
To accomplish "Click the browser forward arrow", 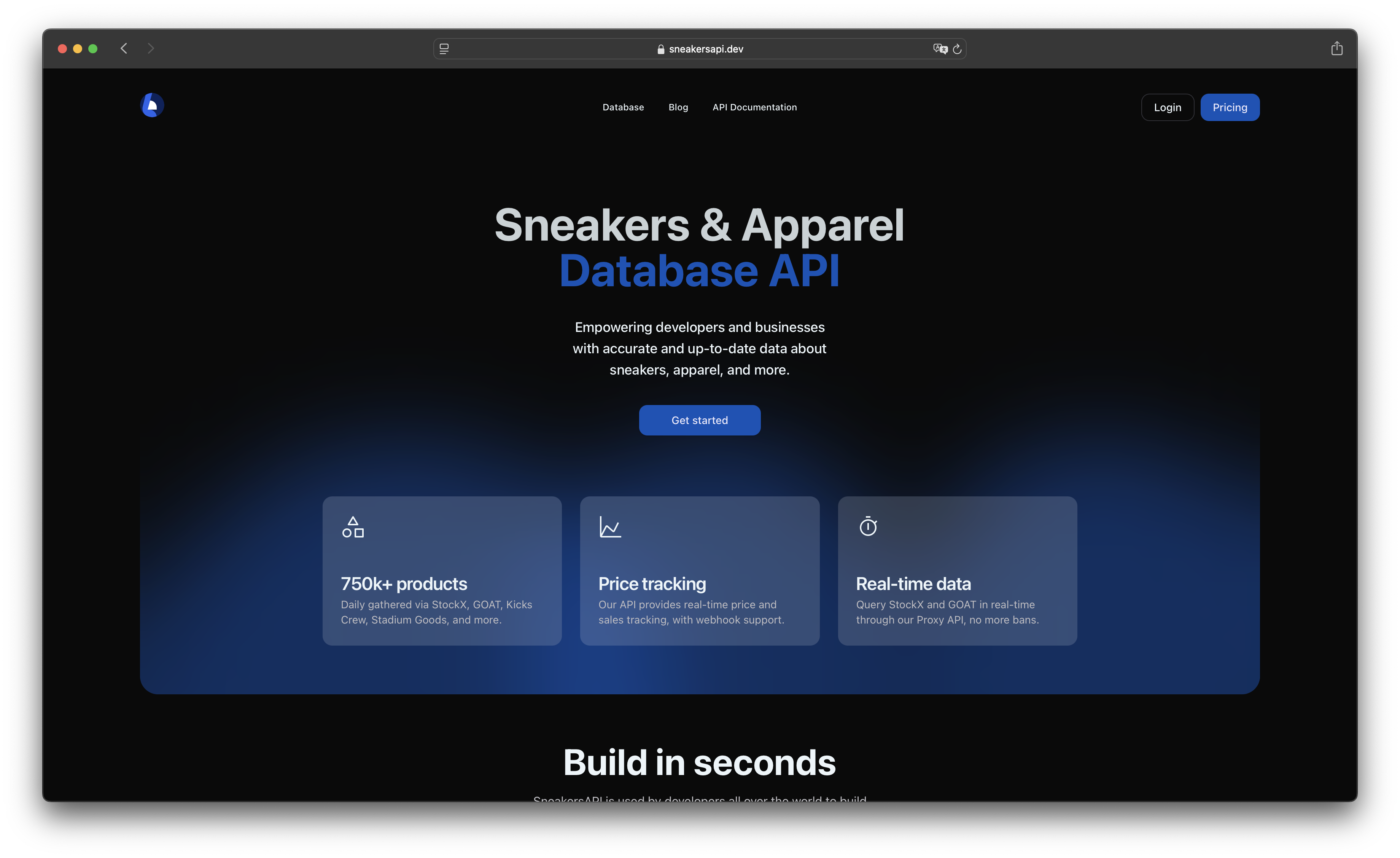I will 151,48.
